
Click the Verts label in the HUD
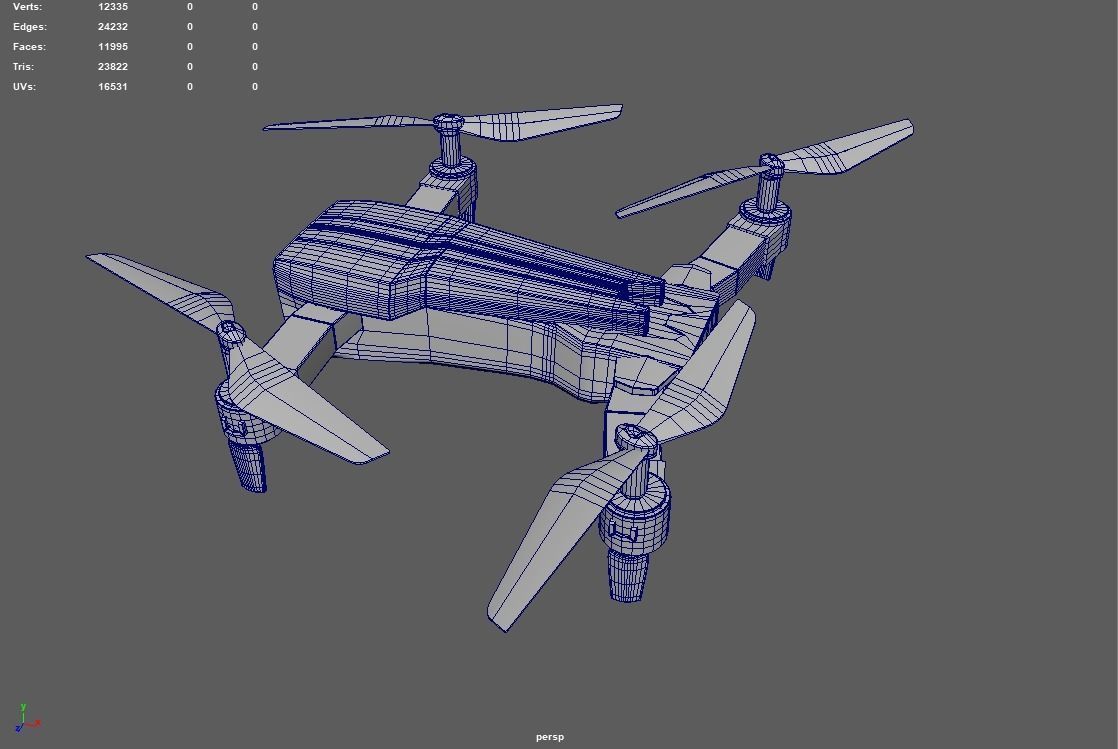(x=27, y=6)
